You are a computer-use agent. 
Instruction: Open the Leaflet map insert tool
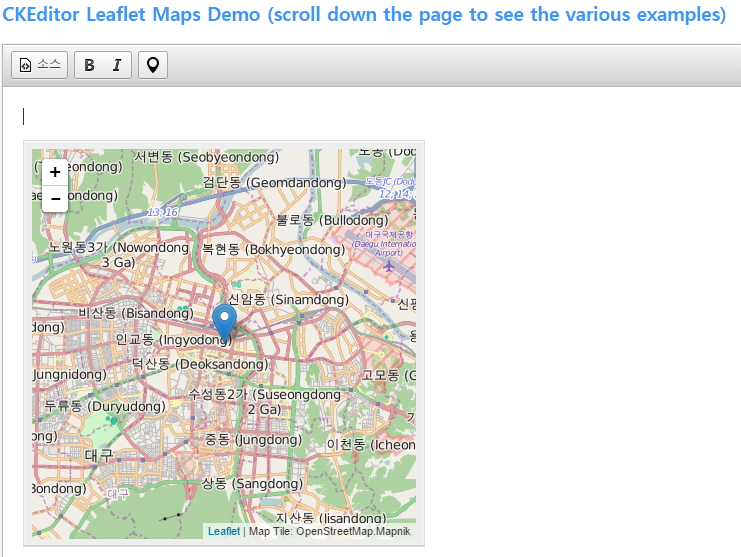point(153,65)
